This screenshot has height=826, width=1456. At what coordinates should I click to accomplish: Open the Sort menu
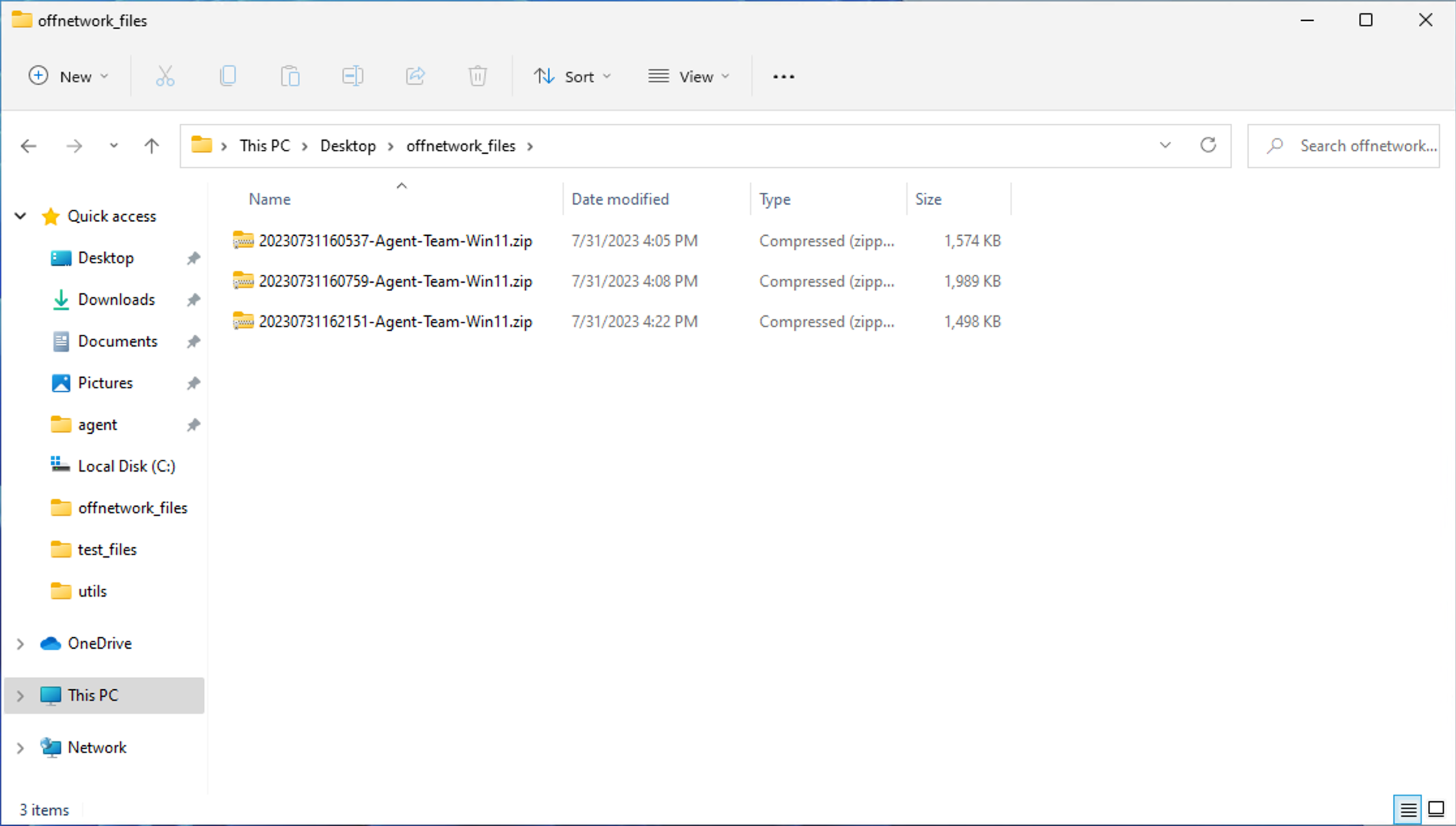click(x=572, y=76)
